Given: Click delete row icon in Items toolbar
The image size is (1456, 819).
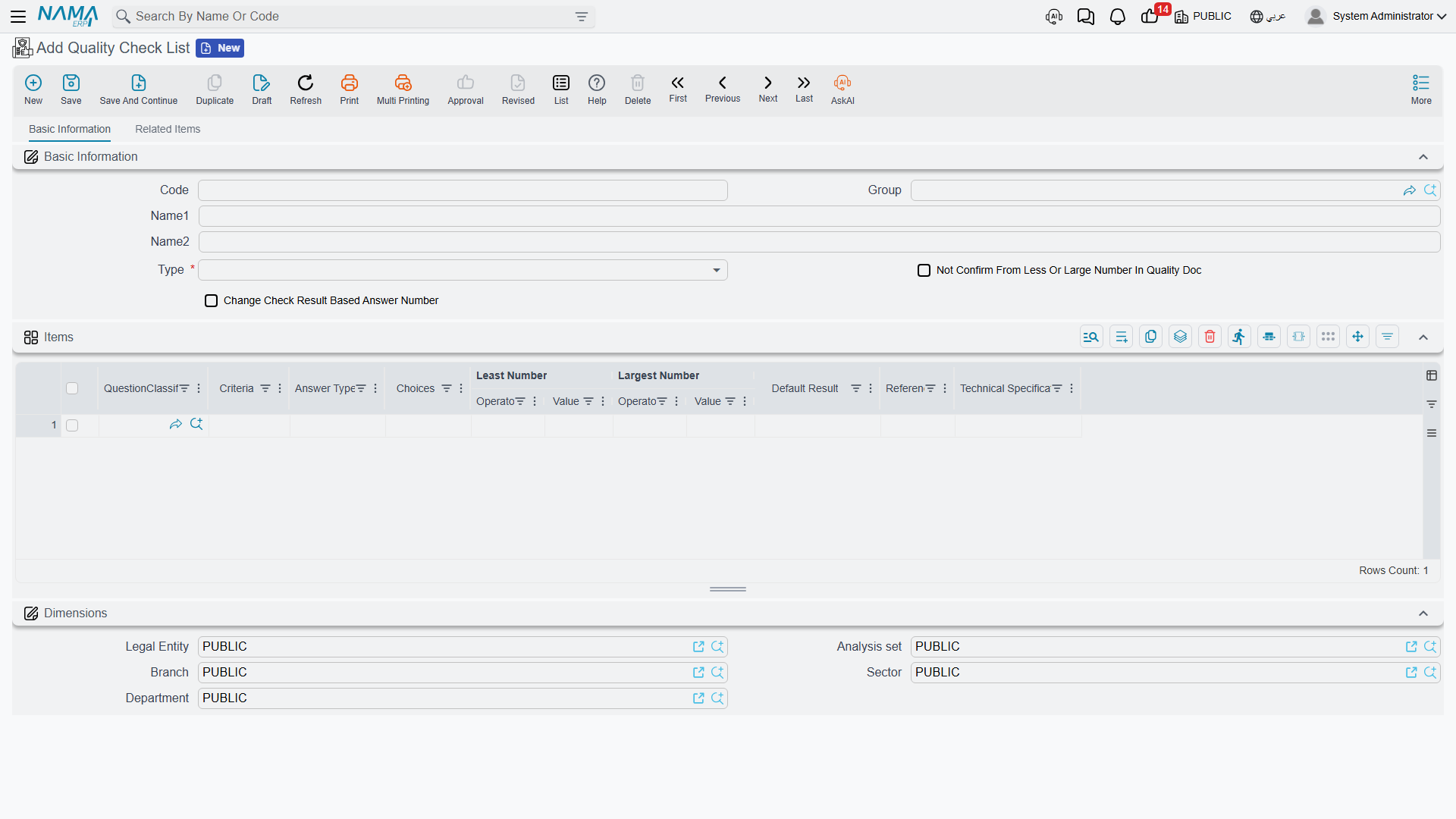Looking at the screenshot, I should pos(1210,337).
